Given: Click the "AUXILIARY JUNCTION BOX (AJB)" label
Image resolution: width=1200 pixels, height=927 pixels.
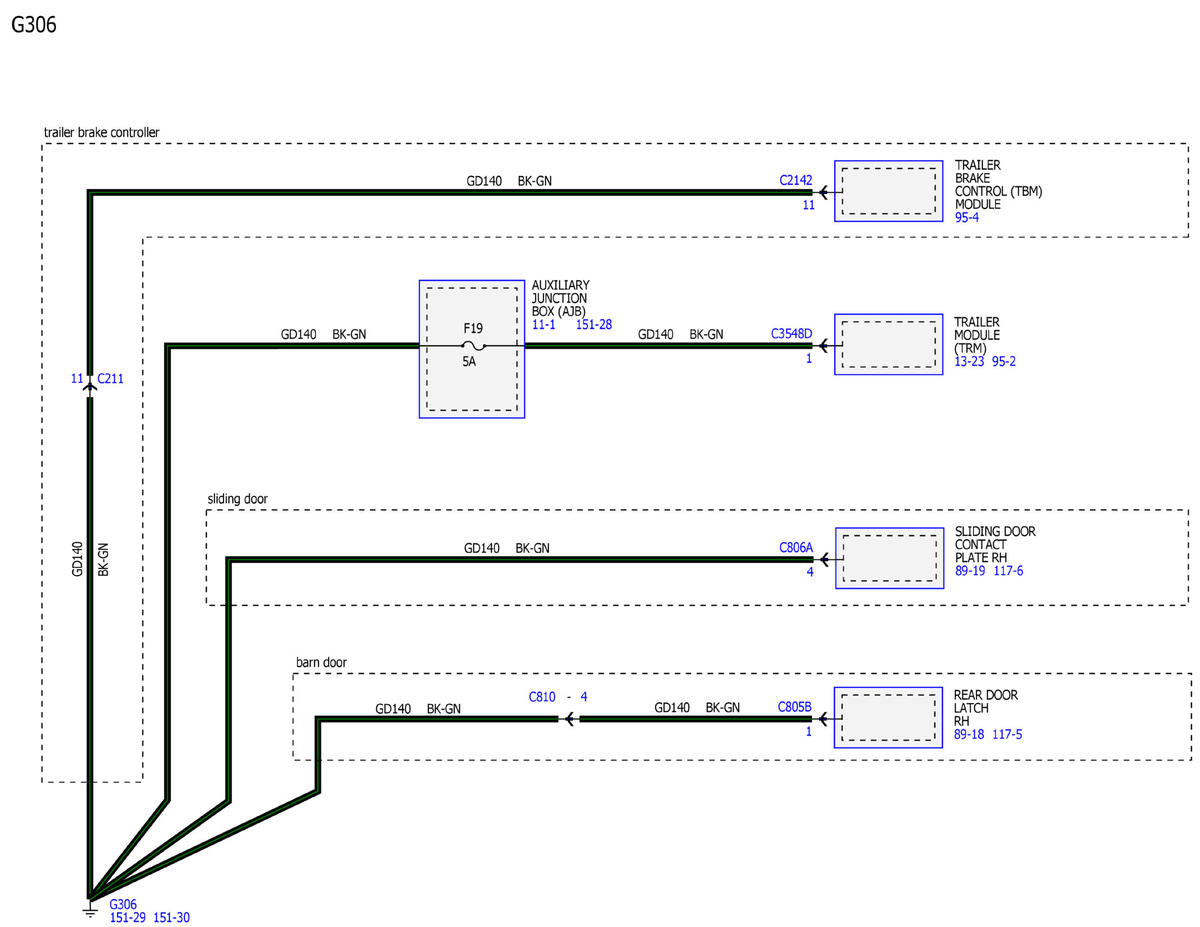Looking at the screenshot, I should 561,298.
